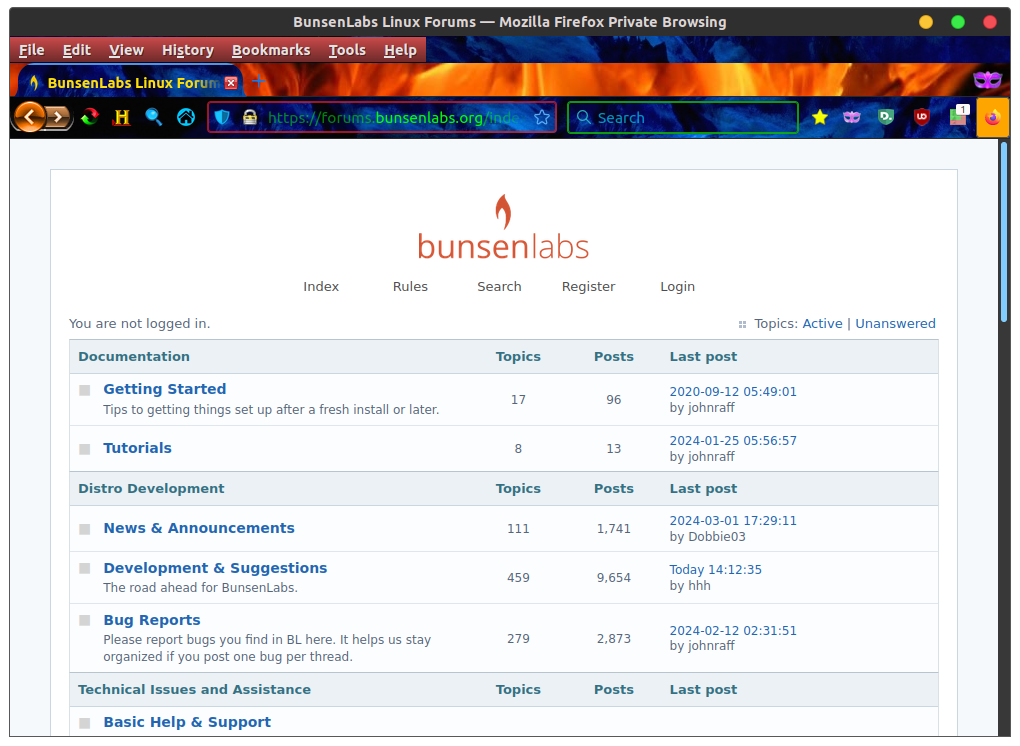Show Active topics

(x=822, y=323)
